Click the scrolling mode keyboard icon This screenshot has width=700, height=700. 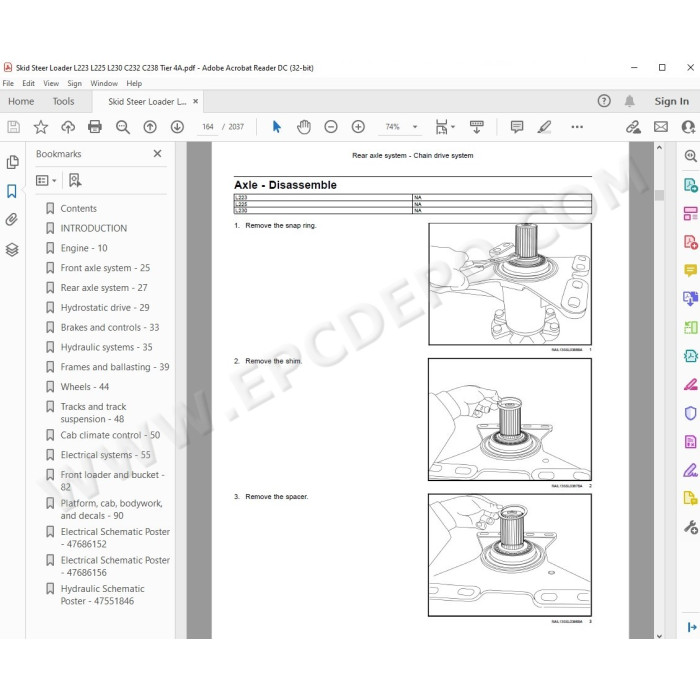[476, 127]
